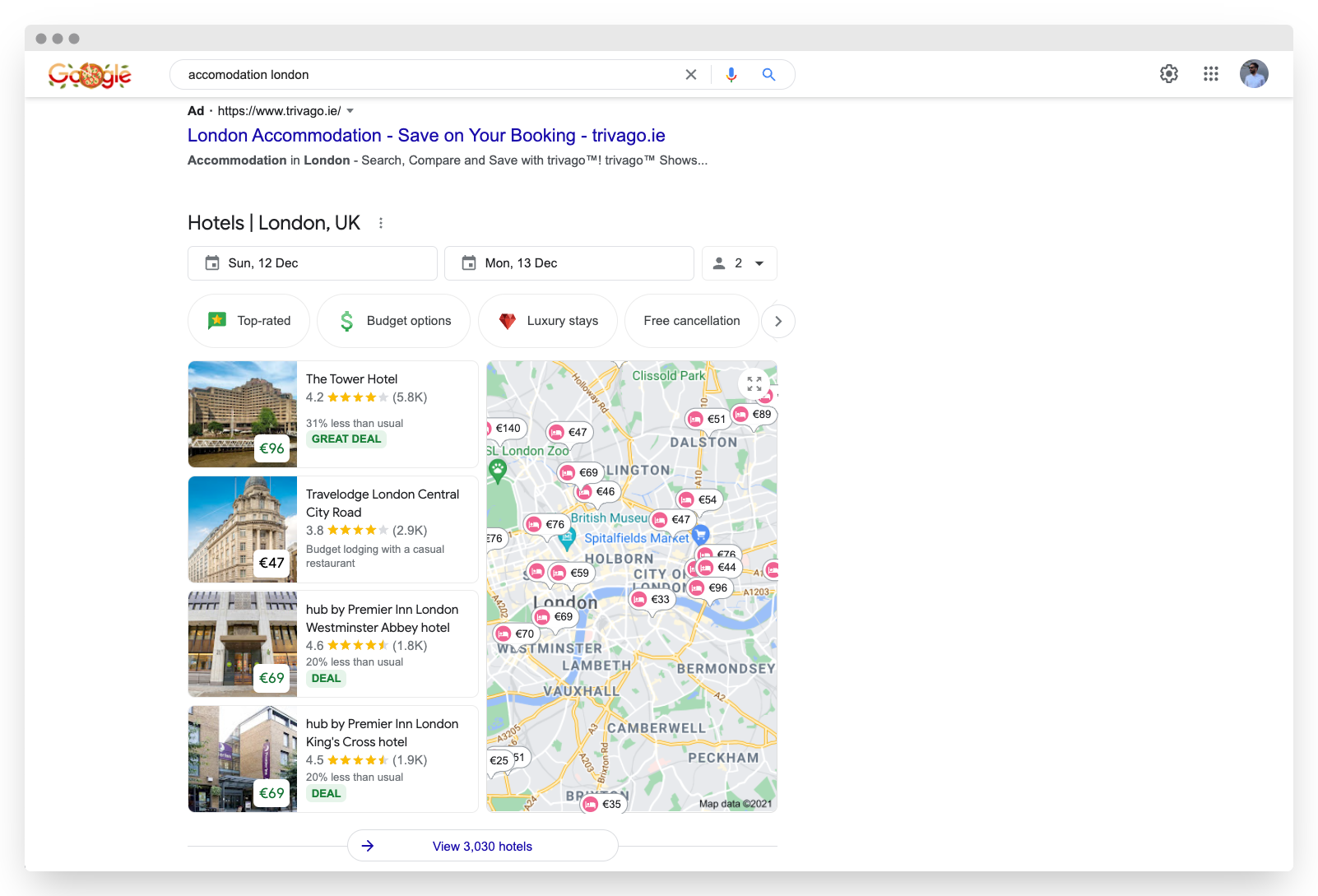Viewport: 1318px width, 896px height.
Task: Open Travelodge London Central City Road listing
Action: (x=383, y=504)
